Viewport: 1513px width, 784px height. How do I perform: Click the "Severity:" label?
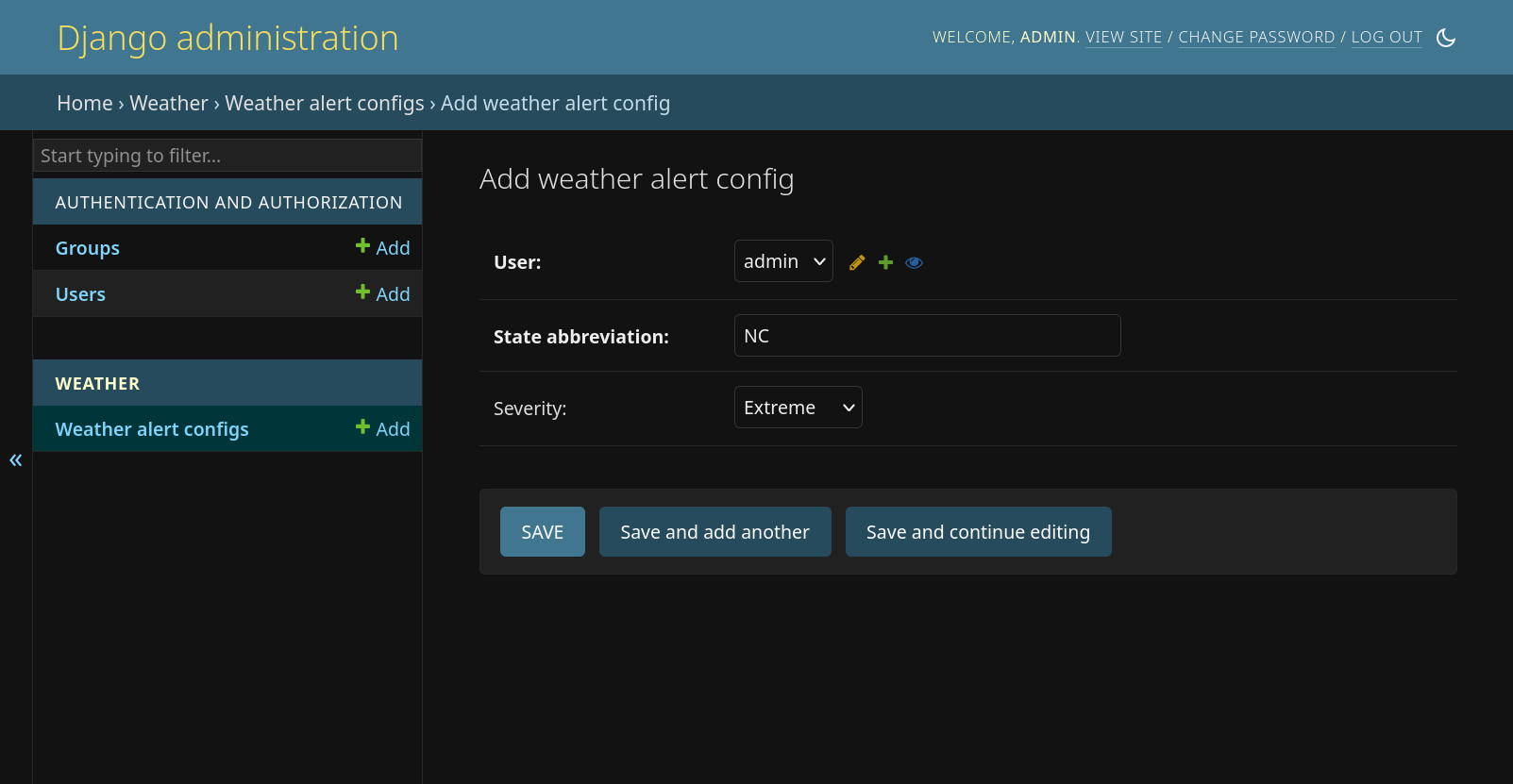coord(530,409)
